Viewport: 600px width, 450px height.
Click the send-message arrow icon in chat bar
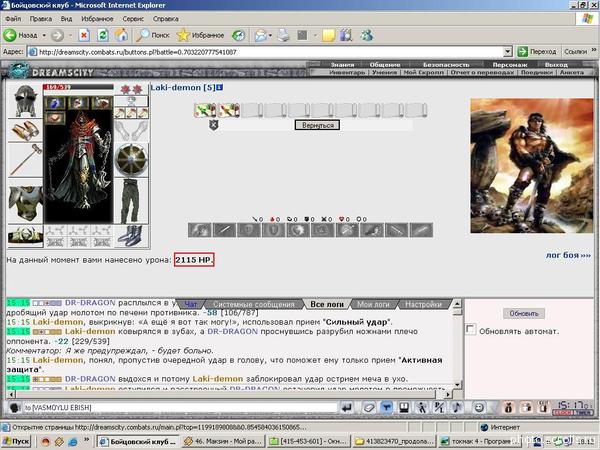[x=347, y=408]
